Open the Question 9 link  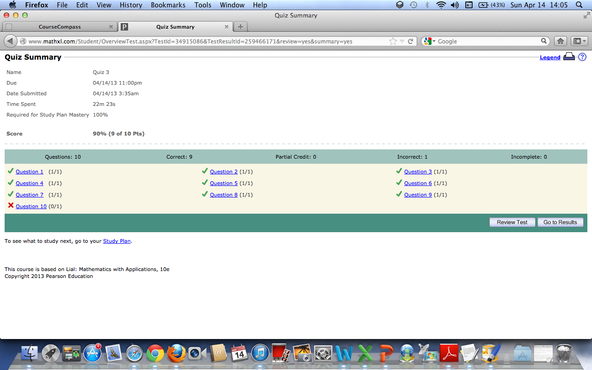[418, 195]
